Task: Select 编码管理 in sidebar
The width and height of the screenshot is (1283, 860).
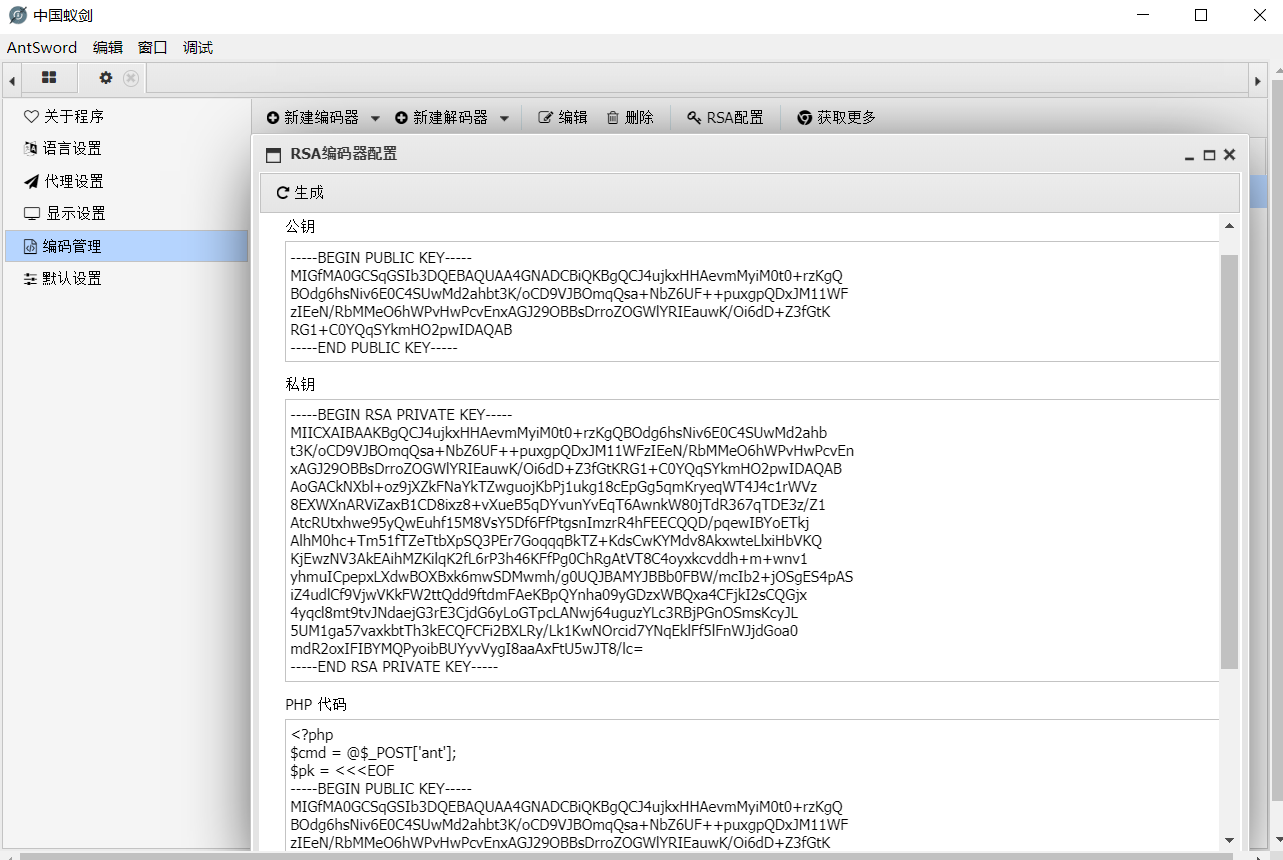Action: (x=126, y=247)
